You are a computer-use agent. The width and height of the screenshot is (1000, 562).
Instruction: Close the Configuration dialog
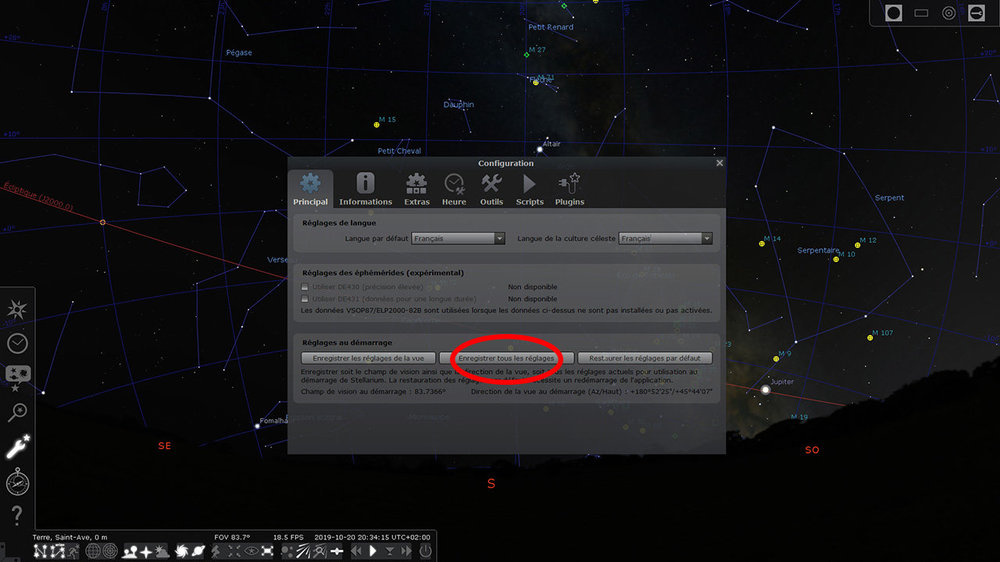click(719, 163)
